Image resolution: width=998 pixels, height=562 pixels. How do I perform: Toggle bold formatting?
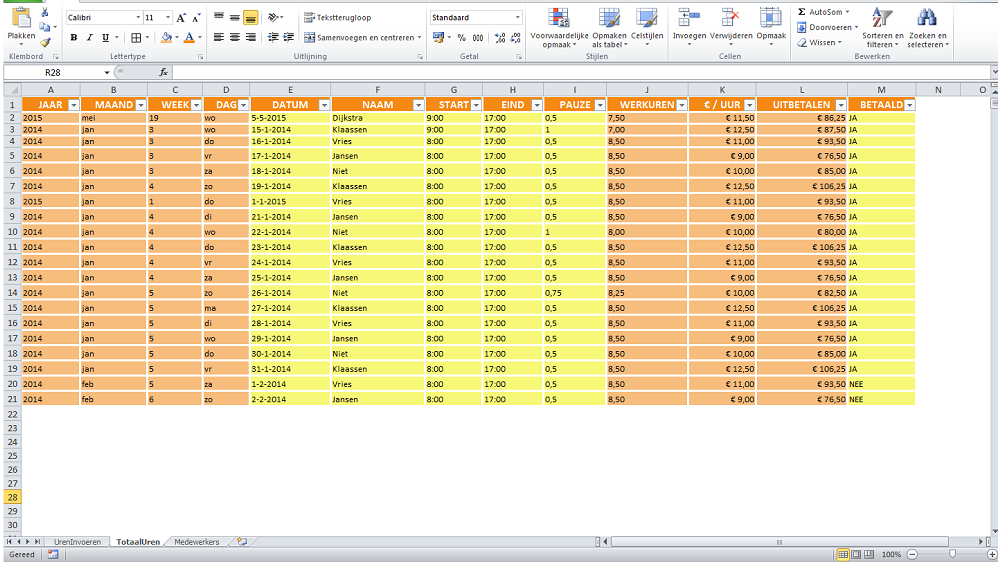pos(74,38)
